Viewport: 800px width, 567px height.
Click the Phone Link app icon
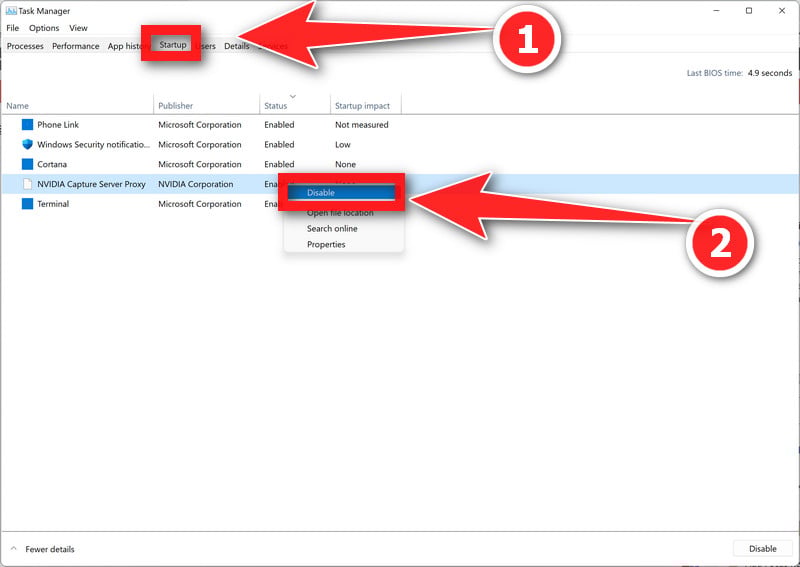click(x=28, y=125)
